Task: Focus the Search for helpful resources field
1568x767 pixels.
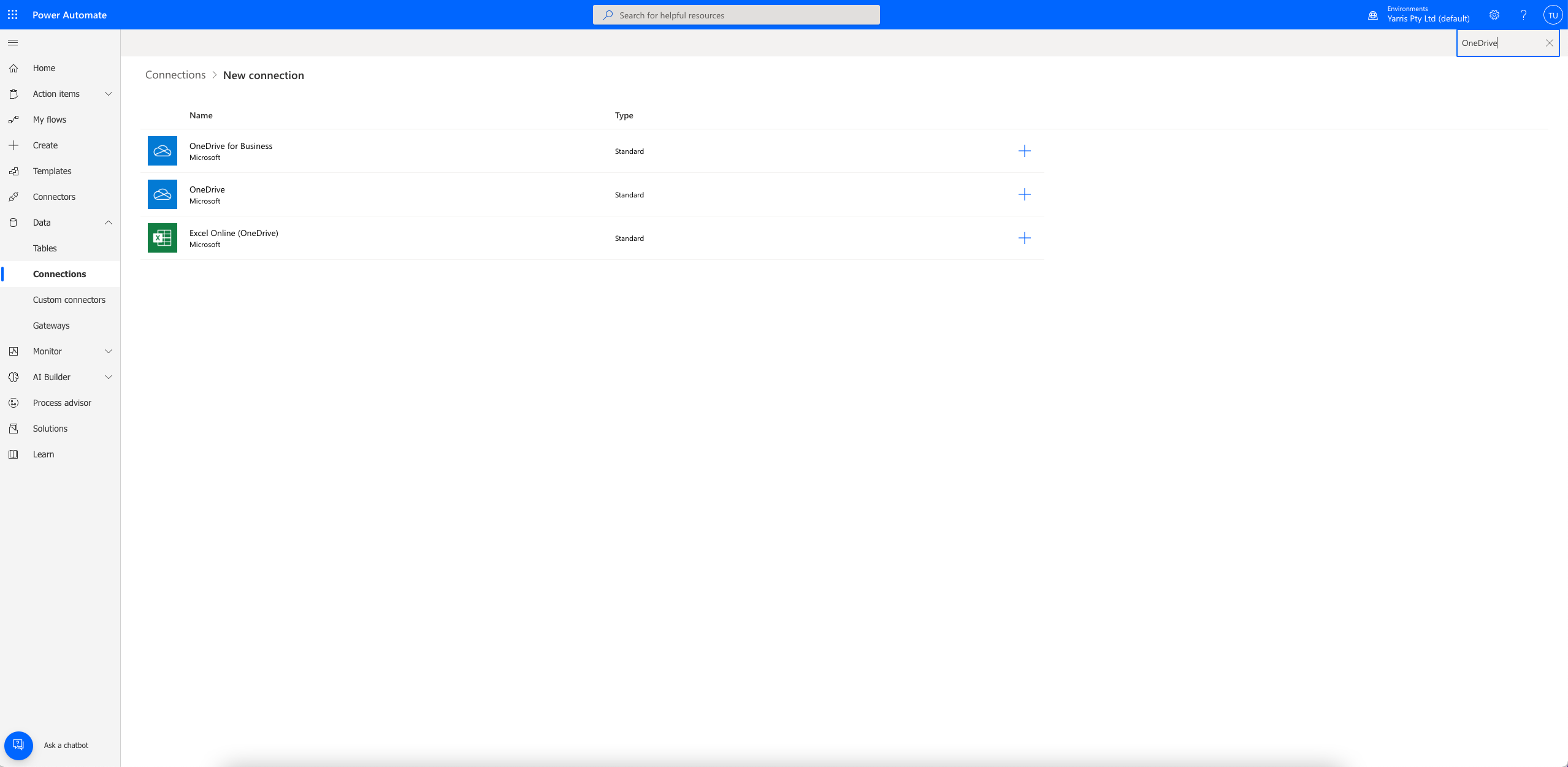Action: click(x=736, y=15)
